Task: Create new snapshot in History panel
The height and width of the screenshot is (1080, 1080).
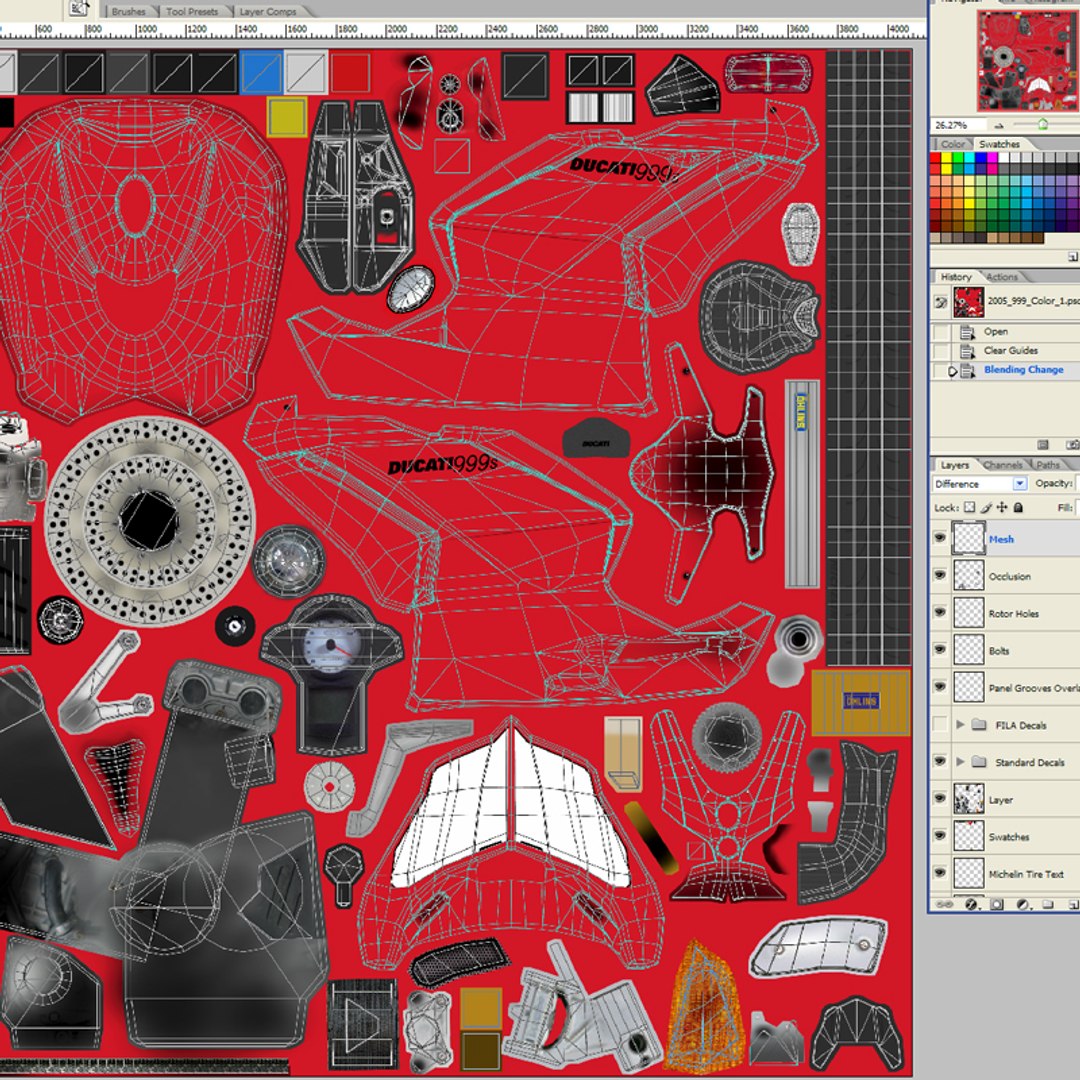Action: (x=1072, y=445)
